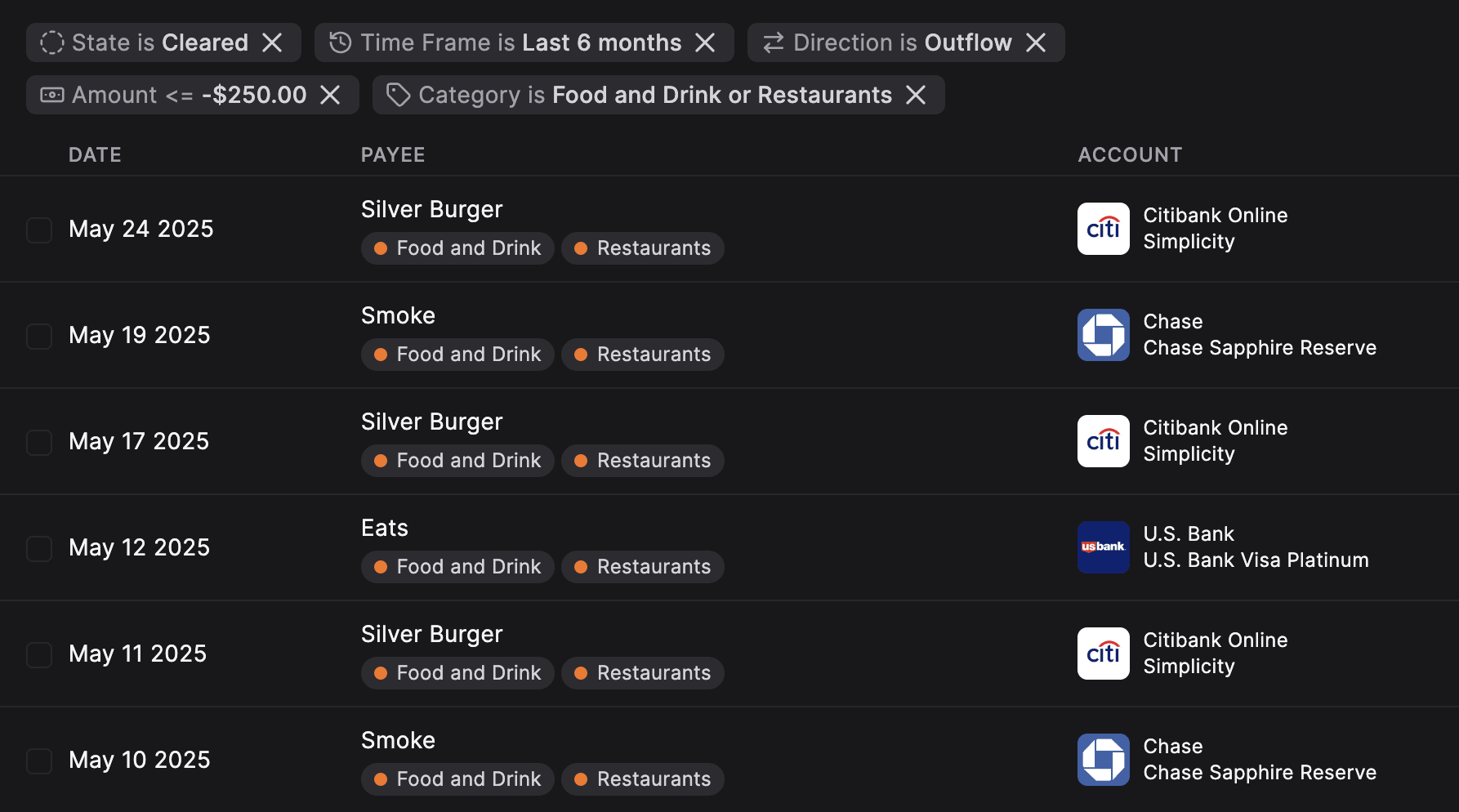Click the Citibank logo on May 24 row
Viewport: 1459px width, 812px height.
coord(1103,229)
